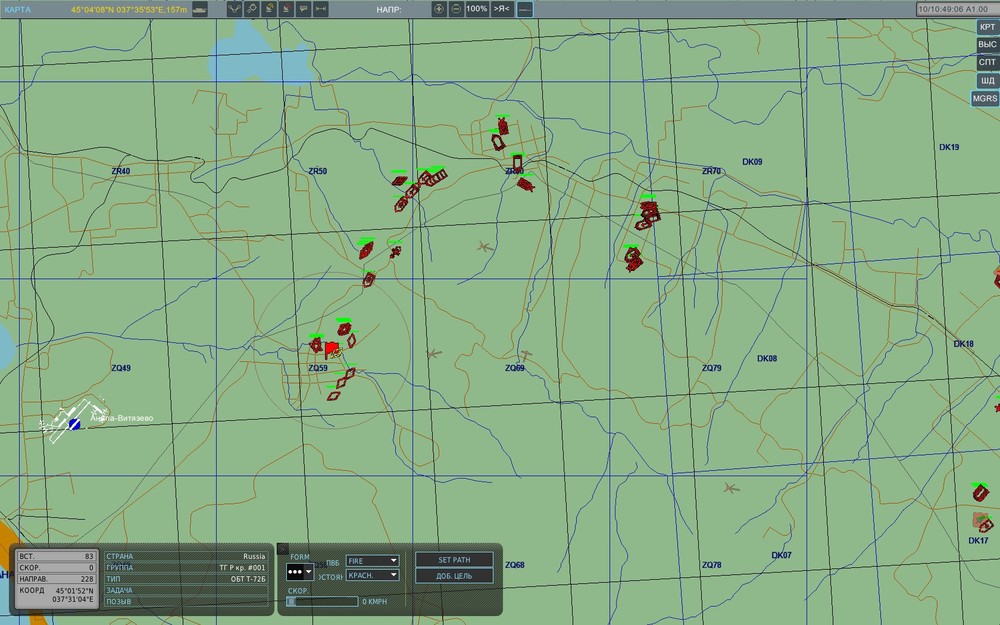
Task: Click the speech bubble message icon
Action: tap(304, 9)
